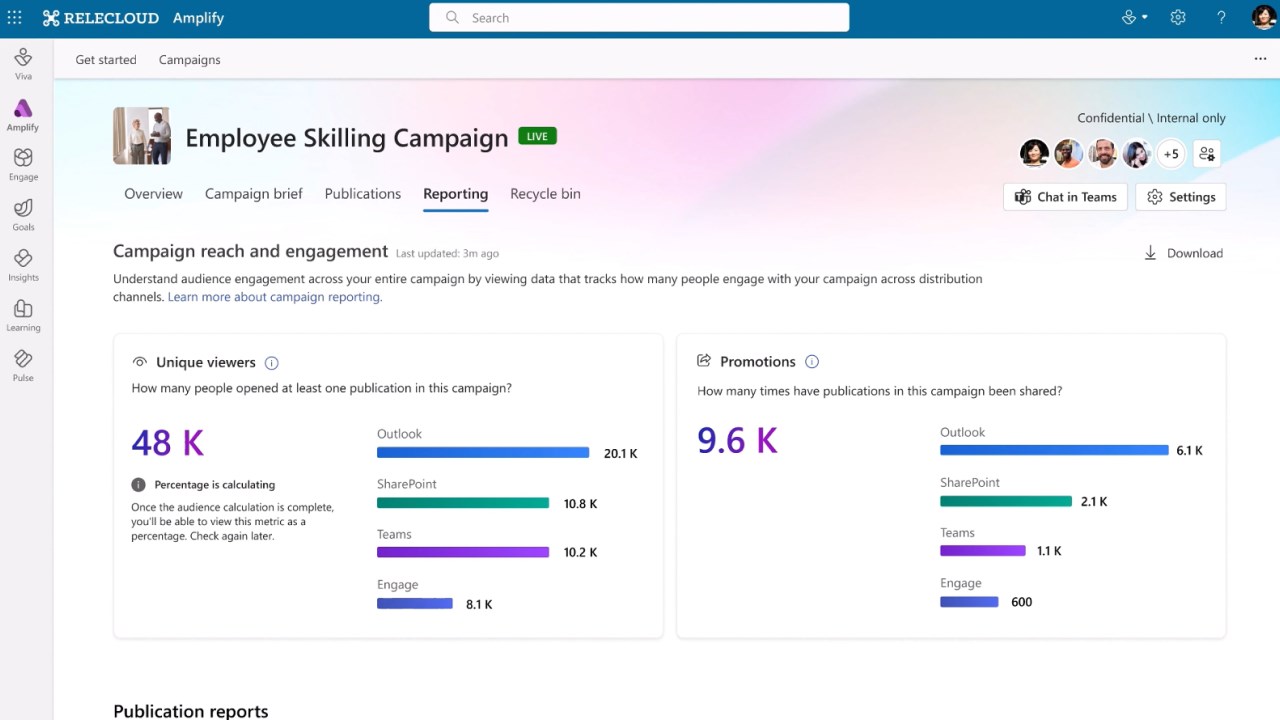Click the Engage bar in Promotions
This screenshot has height=720, width=1280.
click(969, 602)
